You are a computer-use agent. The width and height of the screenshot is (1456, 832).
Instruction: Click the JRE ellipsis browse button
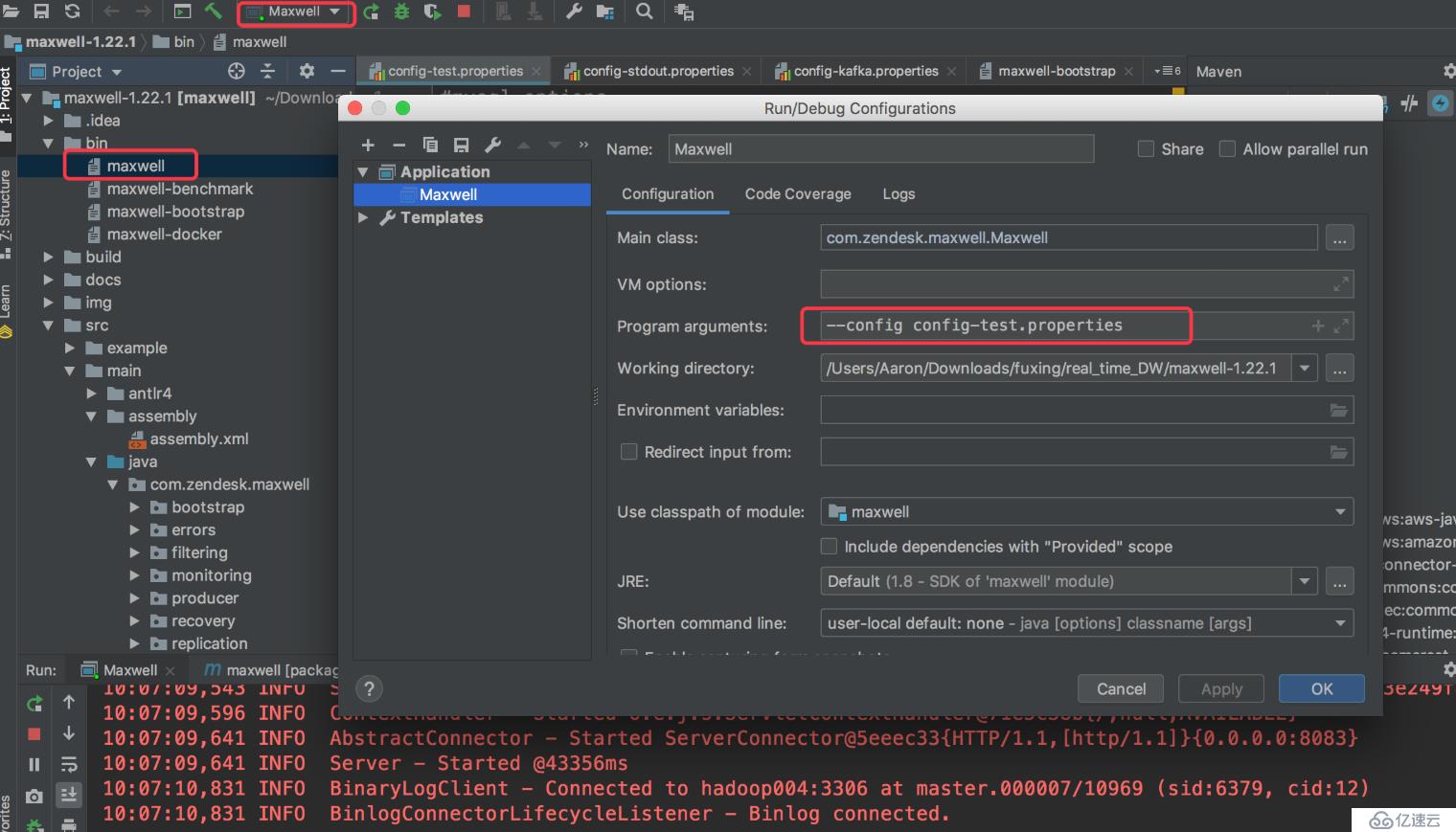click(1340, 580)
